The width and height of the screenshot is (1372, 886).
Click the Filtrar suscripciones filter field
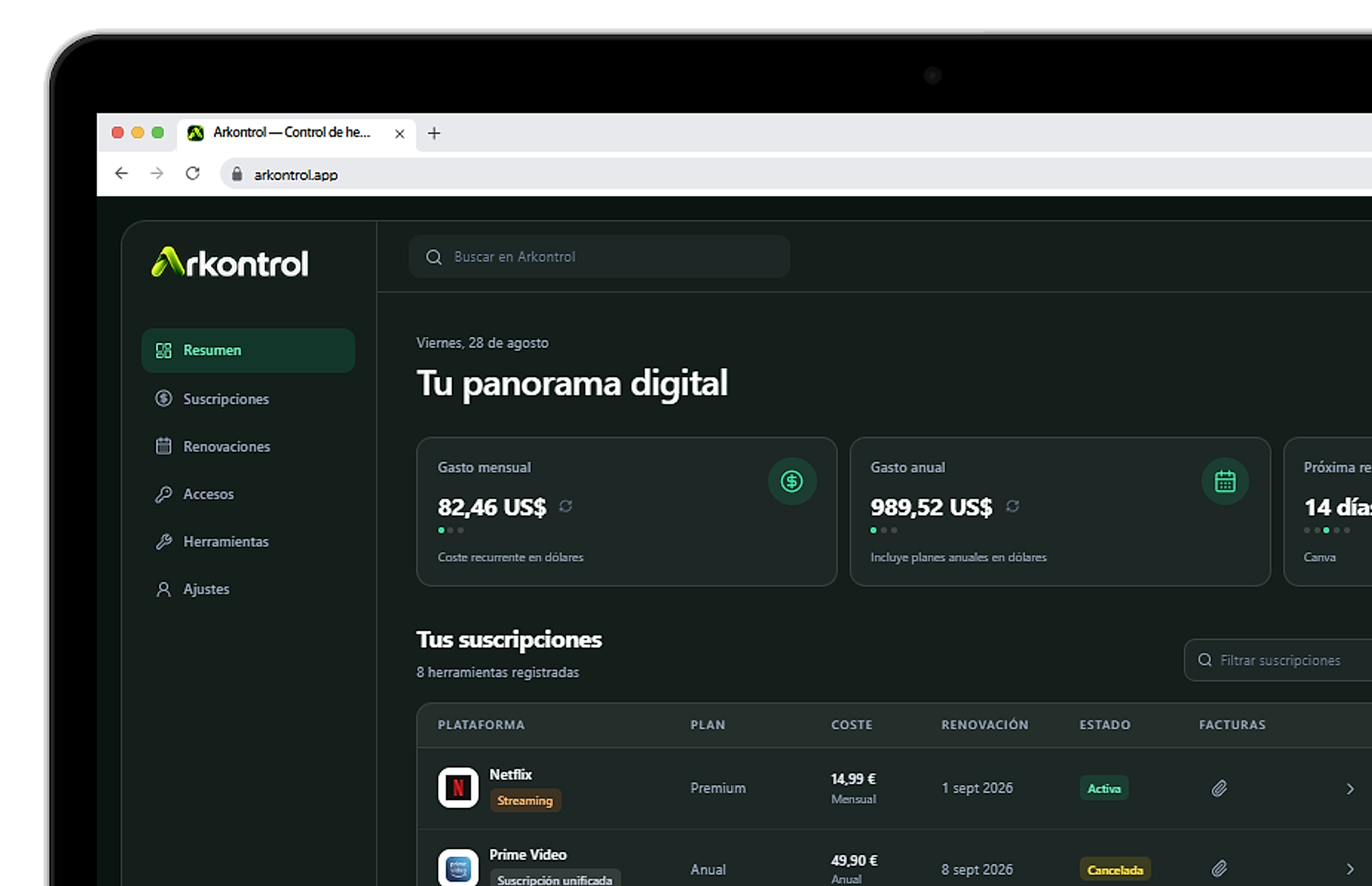[x=1278, y=660]
